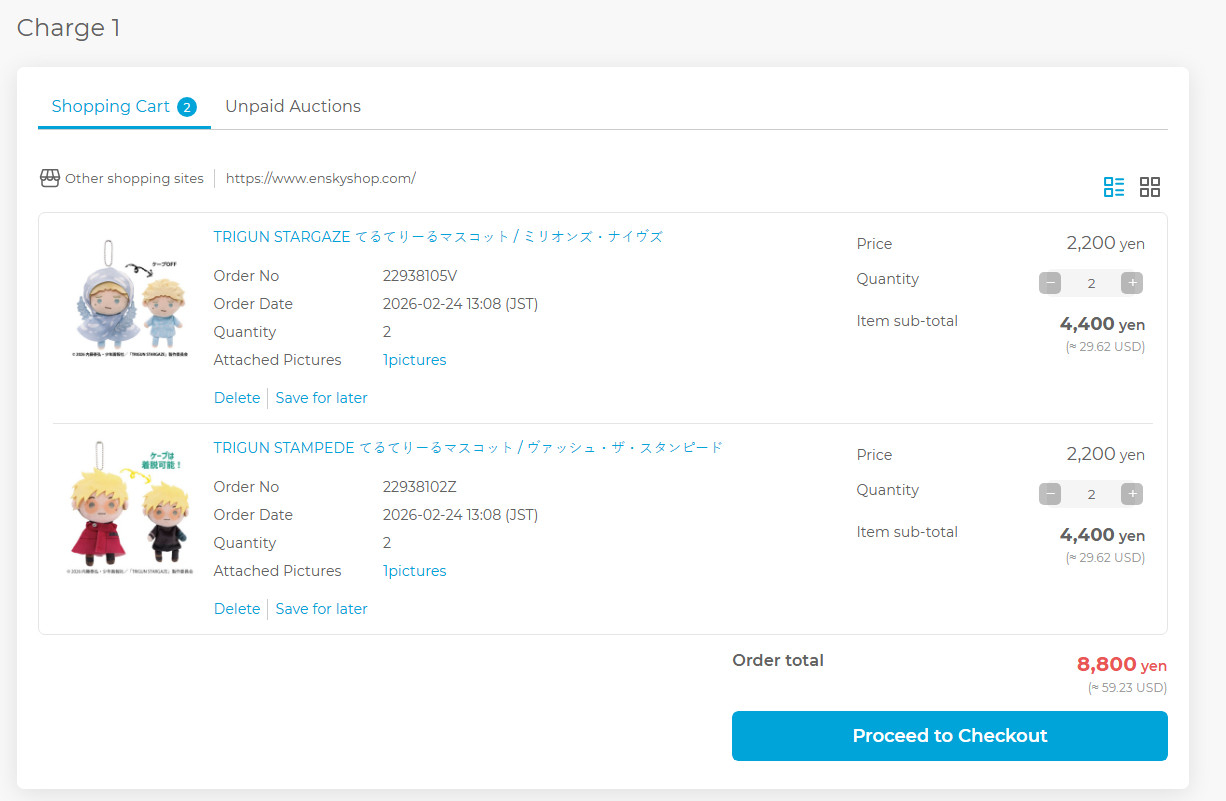Viewport: 1226px width, 801px height.
Task: Increase quantity of Vash the Stampede mascot
Action: click(1132, 494)
